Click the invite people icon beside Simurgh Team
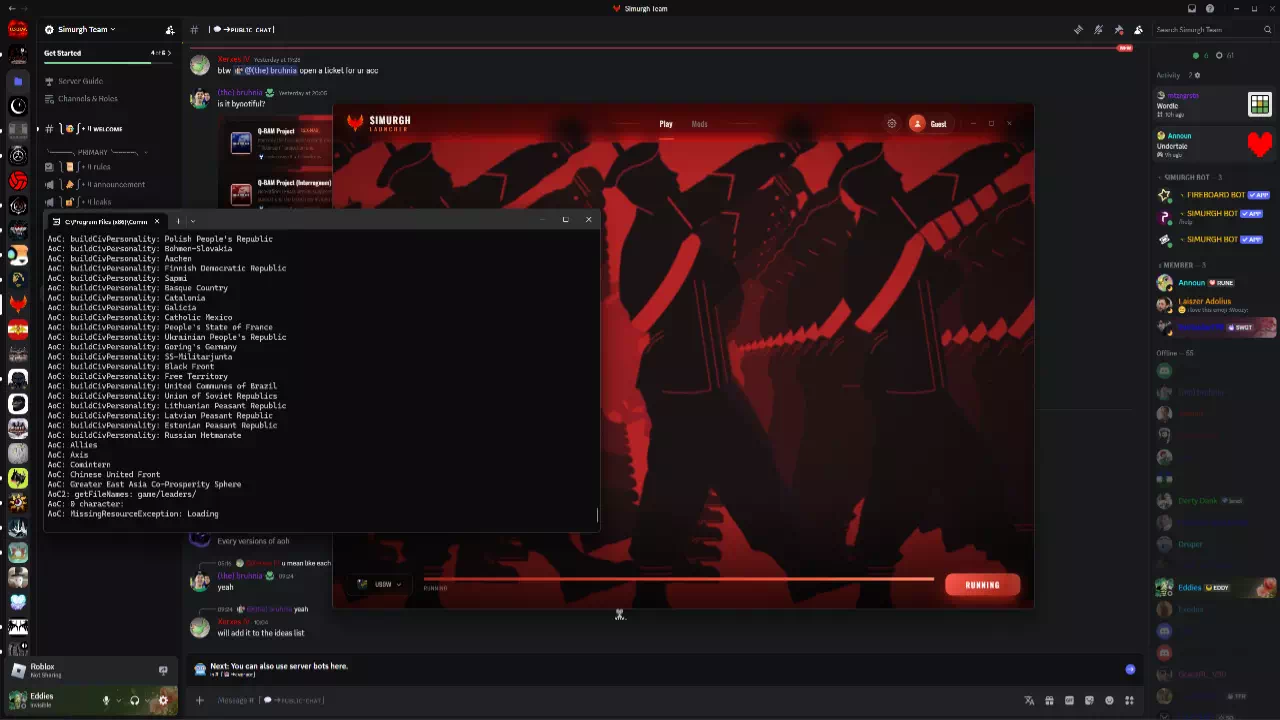Screen dimensions: 1280x720 170,30
